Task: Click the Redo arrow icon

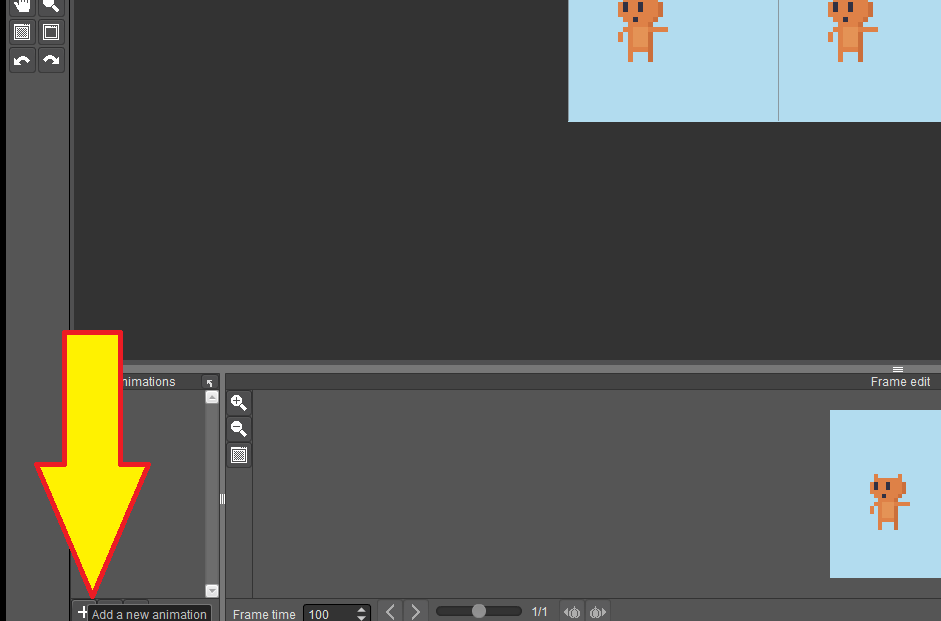Action: [50, 59]
